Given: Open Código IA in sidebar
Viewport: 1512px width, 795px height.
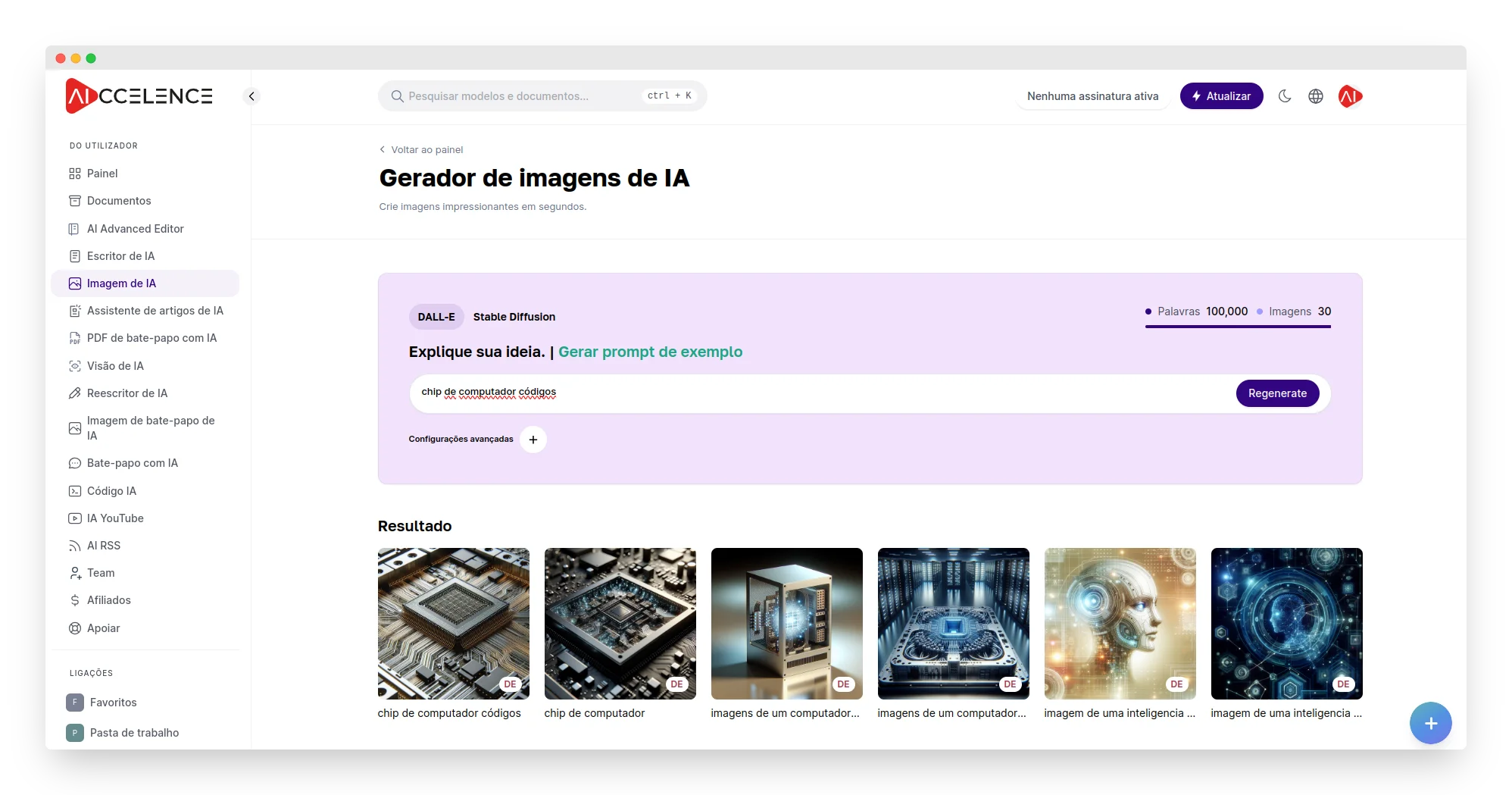Looking at the screenshot, I should click(x=111, y=491).
